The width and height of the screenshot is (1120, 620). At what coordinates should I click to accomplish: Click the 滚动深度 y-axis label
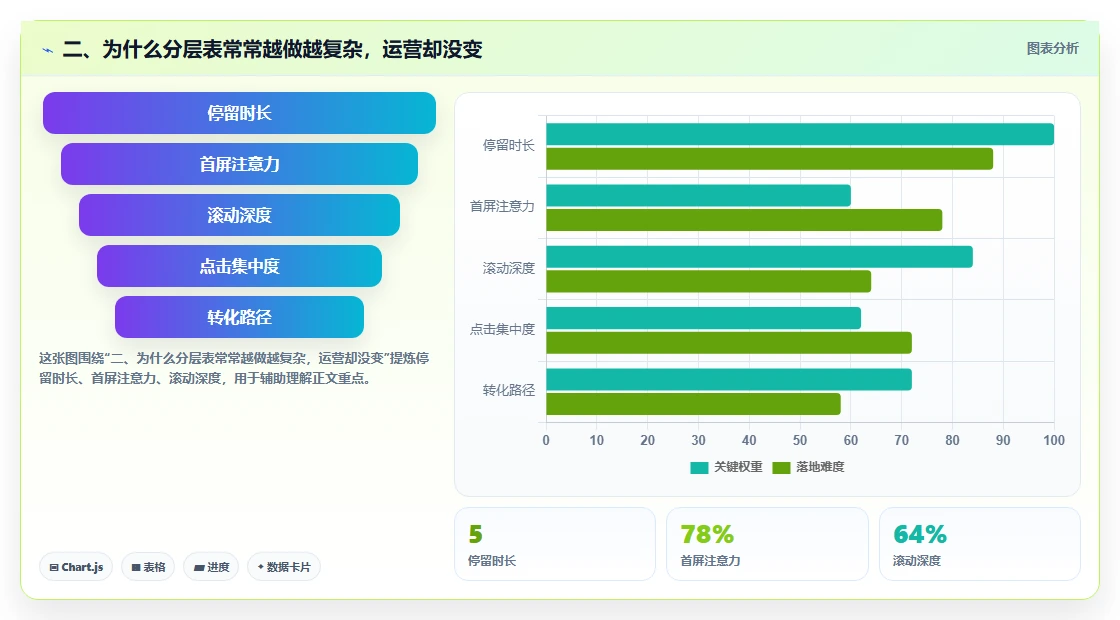click(x=509, y=269)
